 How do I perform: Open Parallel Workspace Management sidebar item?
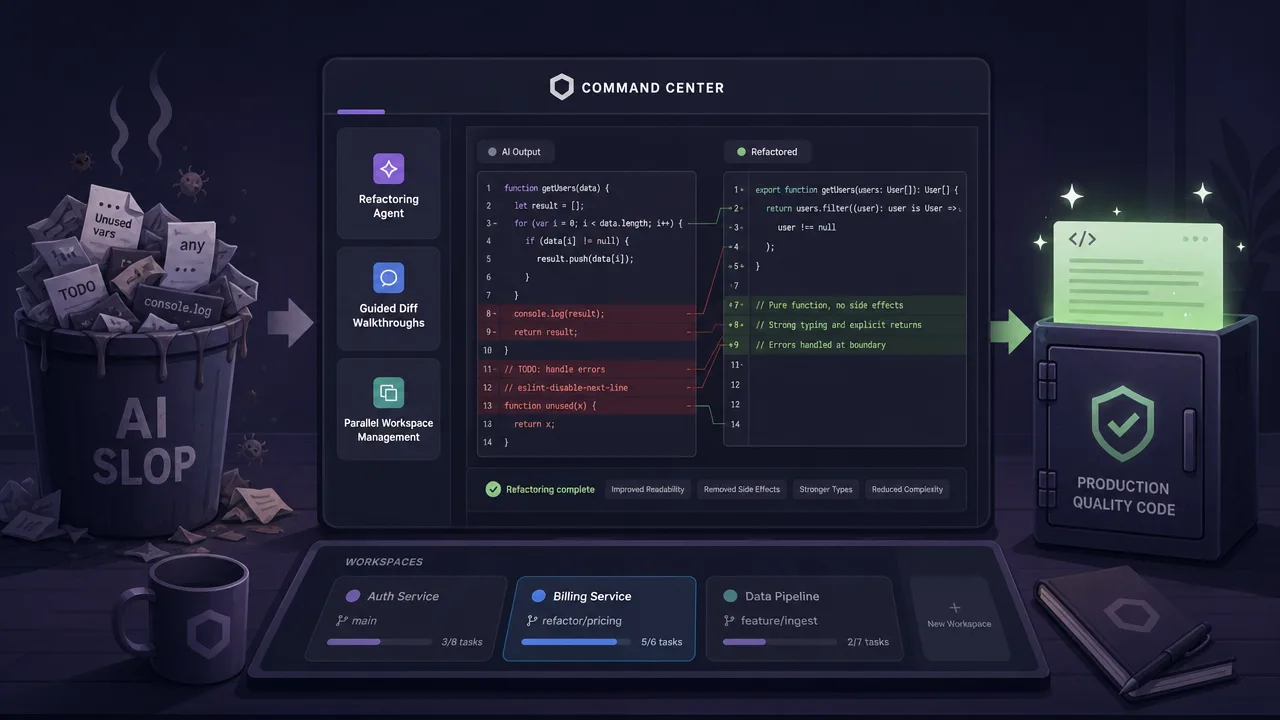(388, 409)
